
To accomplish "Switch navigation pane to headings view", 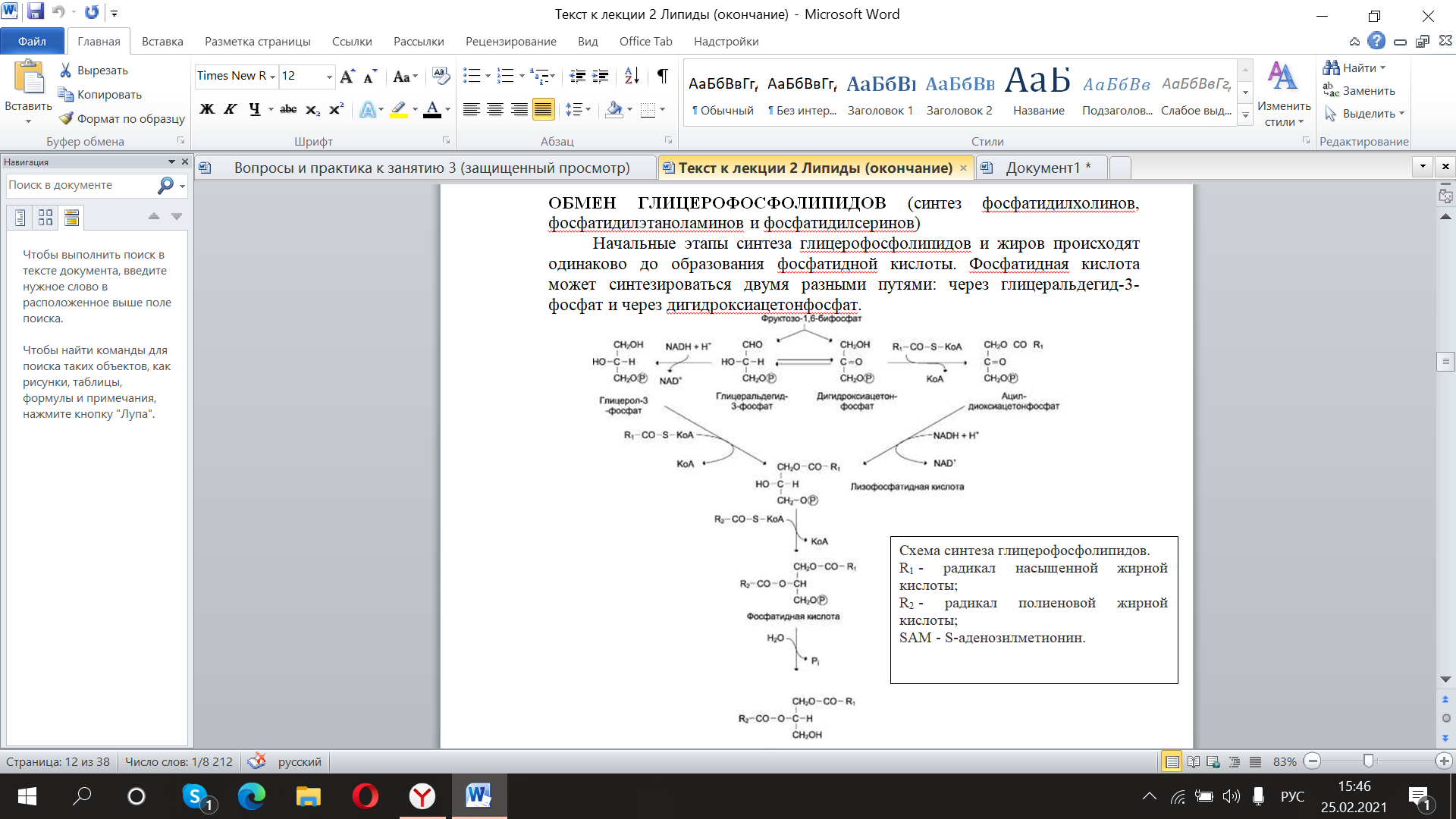I will click(20, 218).
